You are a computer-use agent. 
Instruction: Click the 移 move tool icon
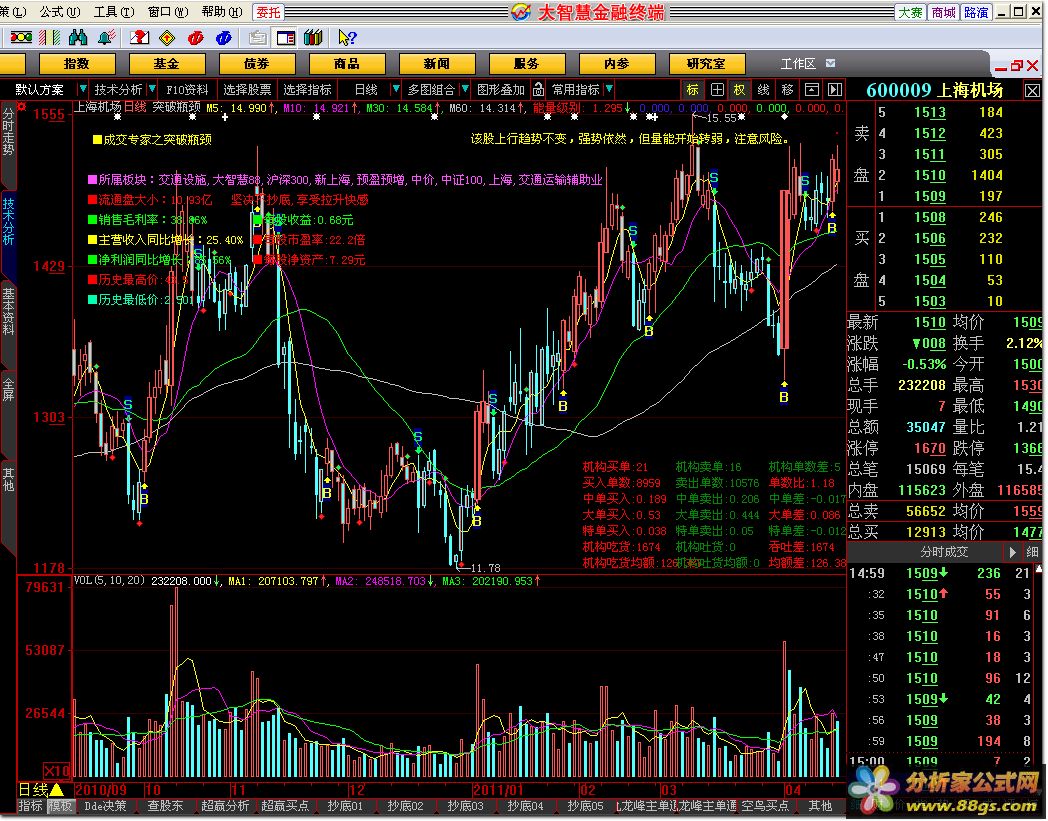(x=787, y=90)
